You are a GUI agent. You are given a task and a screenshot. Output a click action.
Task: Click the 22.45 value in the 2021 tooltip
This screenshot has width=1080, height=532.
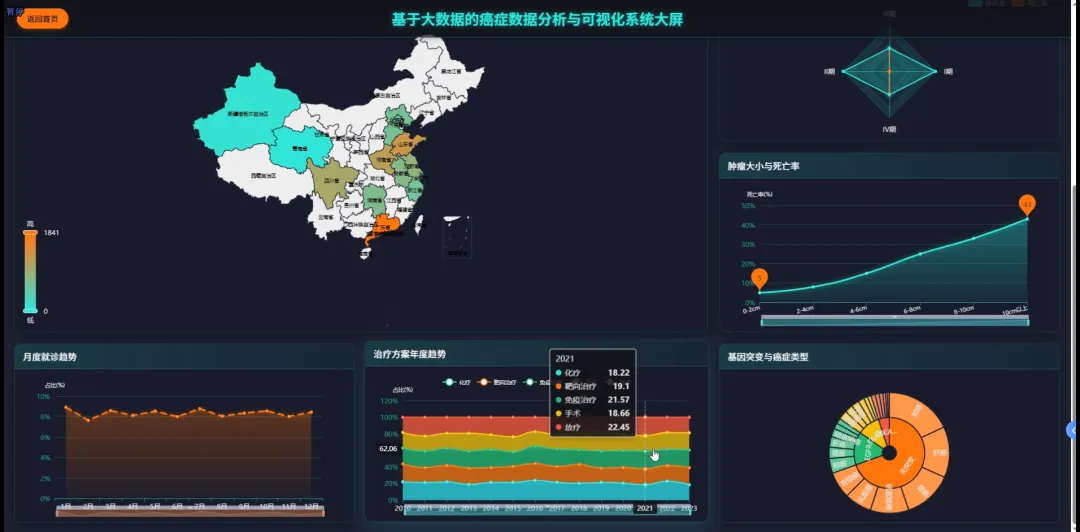point(619,427)
